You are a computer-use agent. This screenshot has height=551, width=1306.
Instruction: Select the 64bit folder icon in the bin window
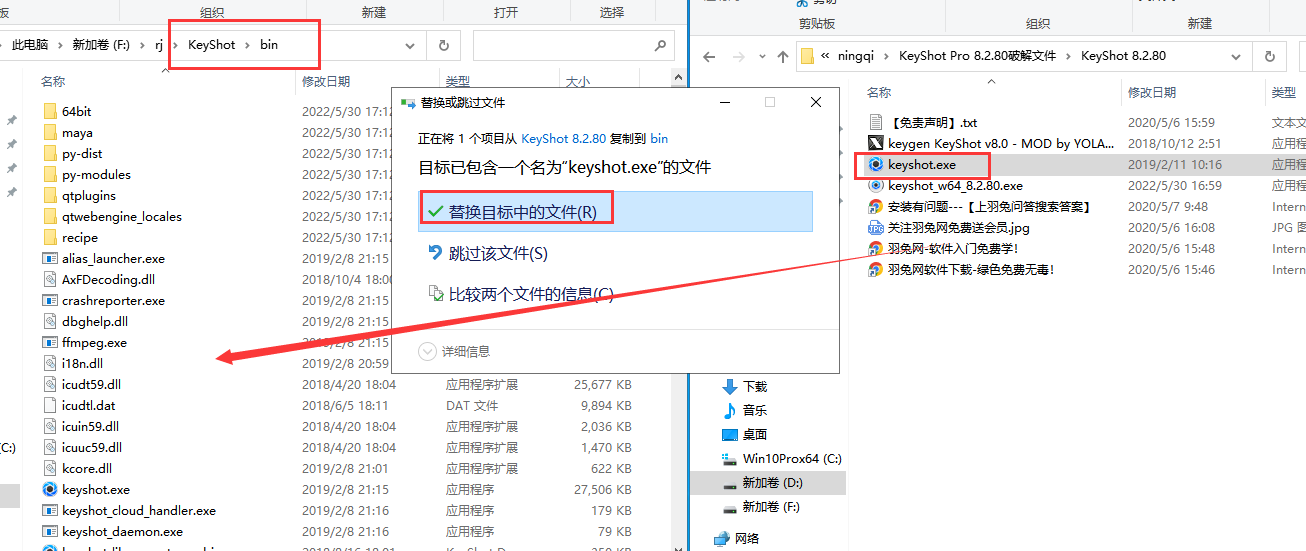(x=50, y=111)
